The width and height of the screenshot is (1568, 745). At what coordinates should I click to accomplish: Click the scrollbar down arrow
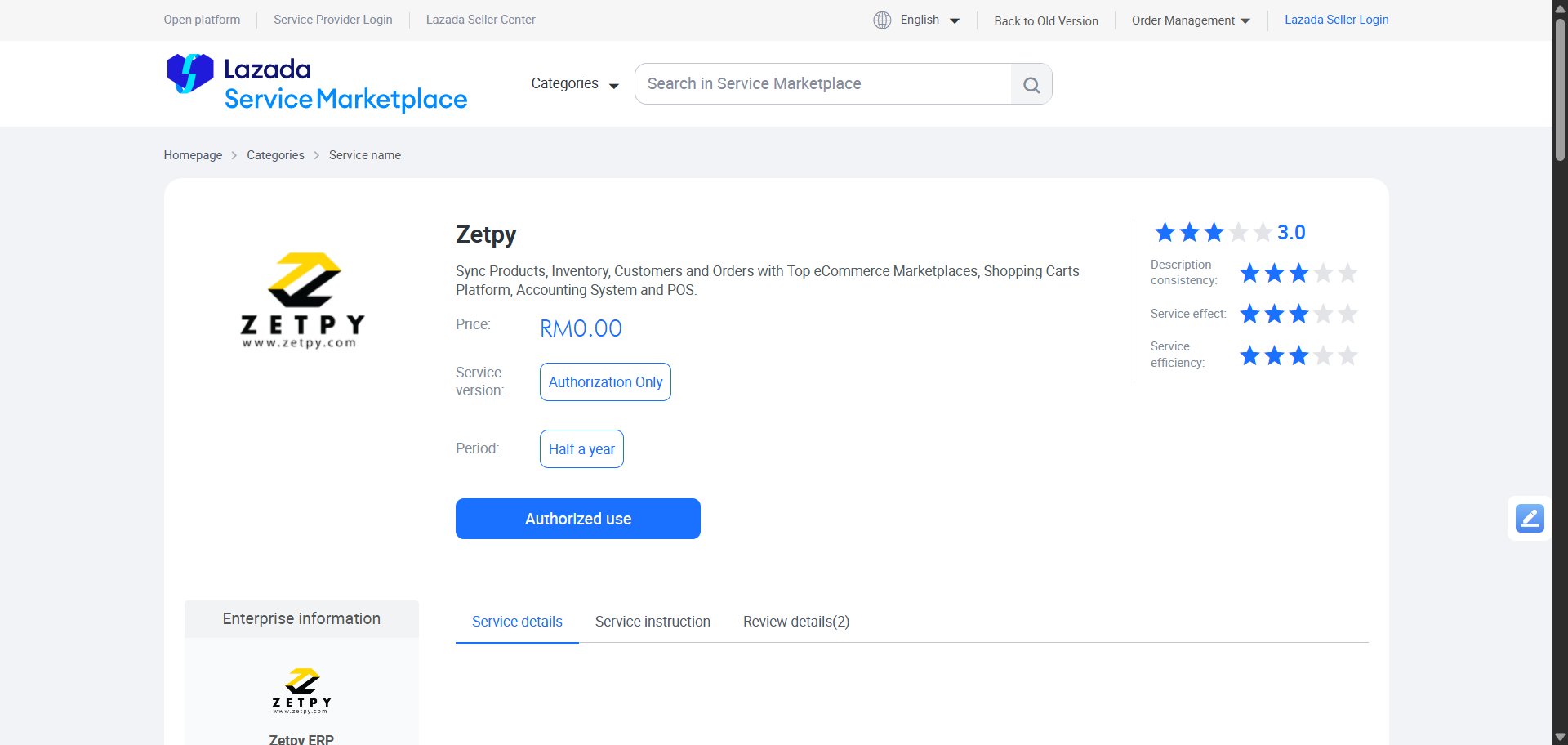click(1560, 737)
